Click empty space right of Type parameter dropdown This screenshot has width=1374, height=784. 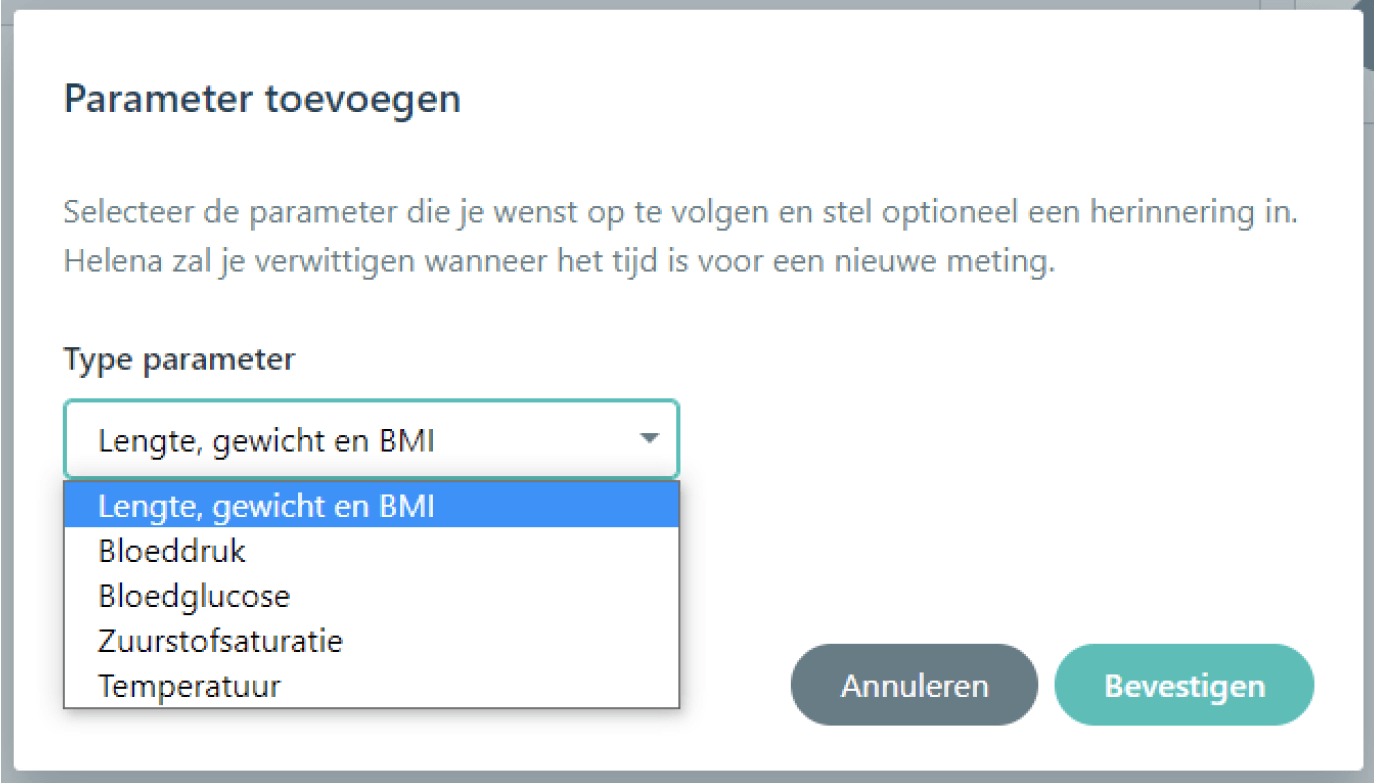click(x=1000, y=439)
